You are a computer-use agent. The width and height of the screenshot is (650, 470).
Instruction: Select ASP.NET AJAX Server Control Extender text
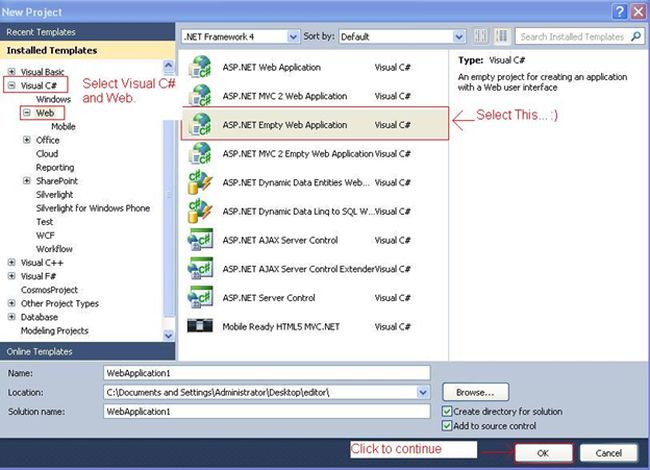pyautogui.click(x=298, y=269)
